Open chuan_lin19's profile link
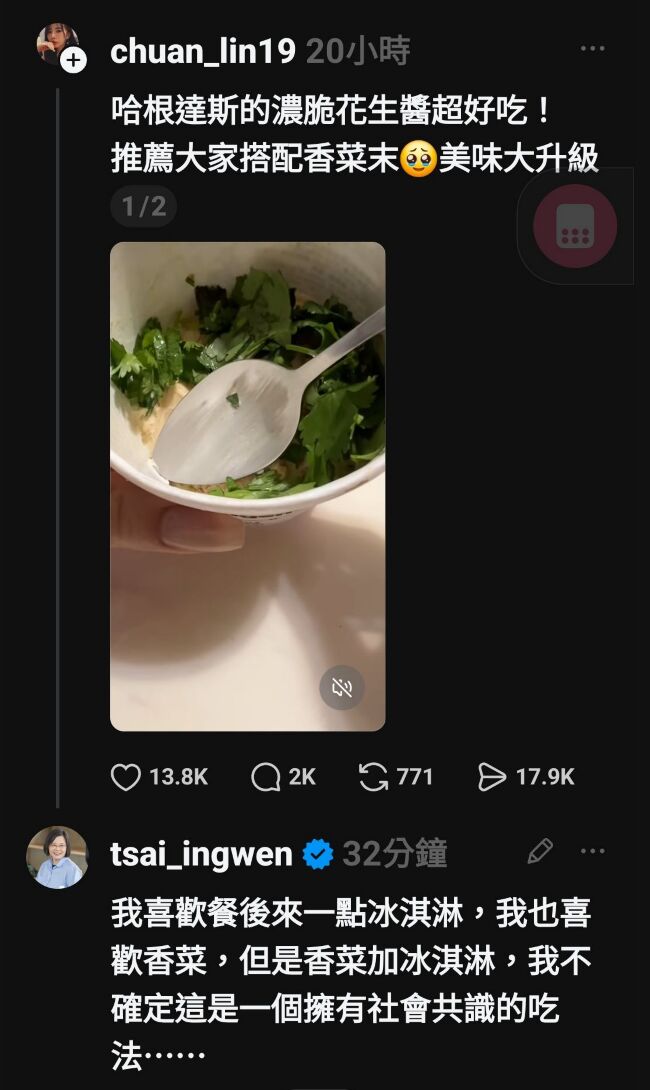Screen dimensions: 650x1090 click(200, 45)
